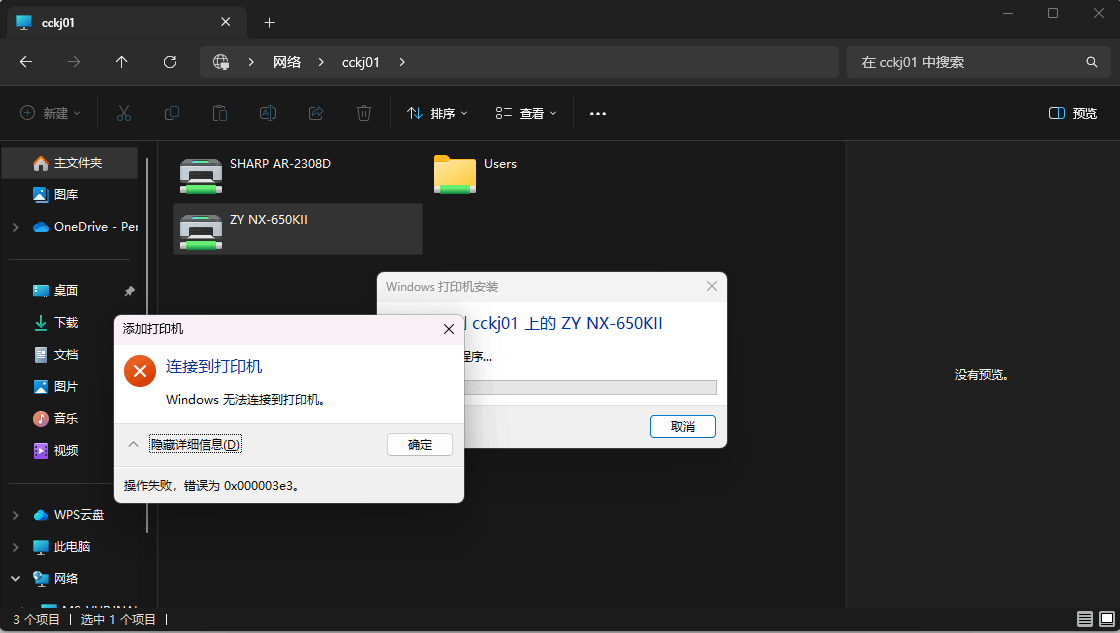Navigate up one folder level
The width and height of the screenshot is (1120, 633).
coord(121,62)
